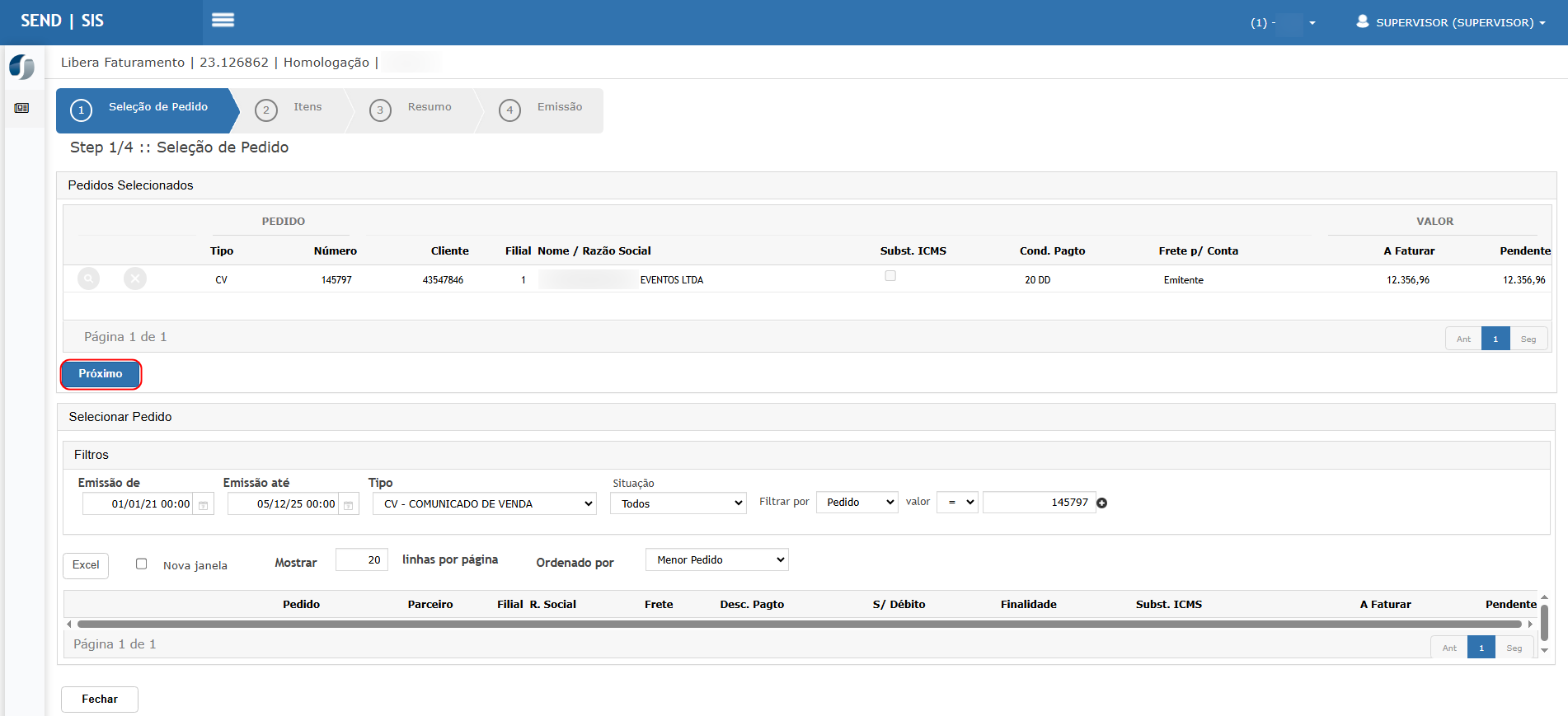Enable the Nova janela checkbox
Screen dimensions: 1568x716
coord(142,564)
